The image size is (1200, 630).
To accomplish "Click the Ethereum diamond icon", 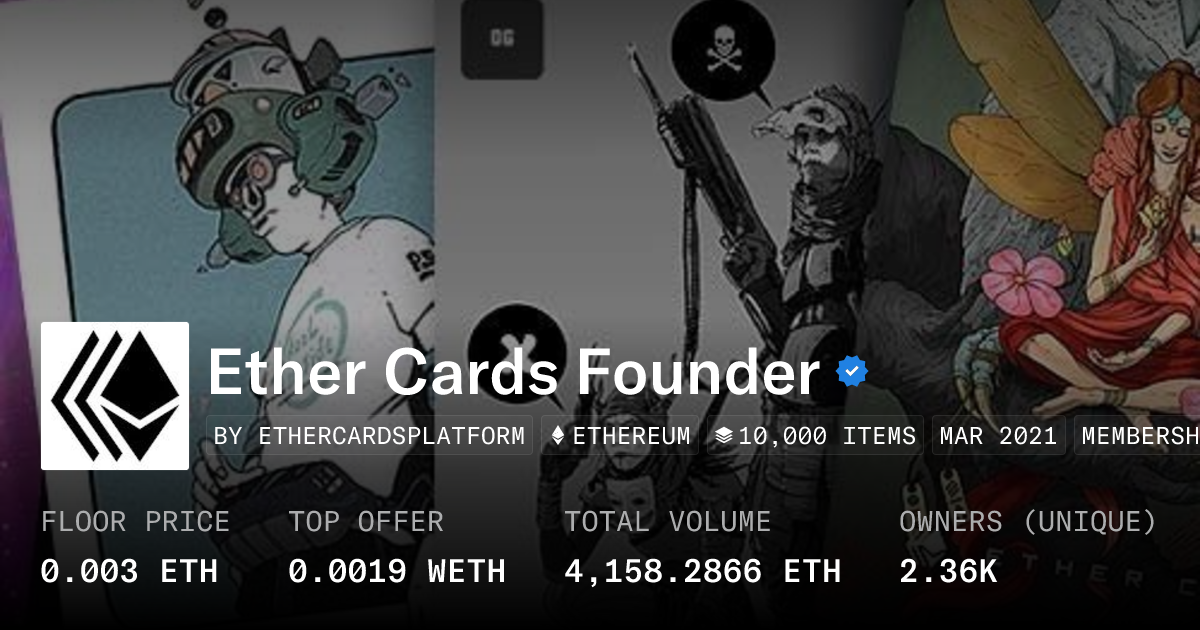I will [x=558, y=436].
